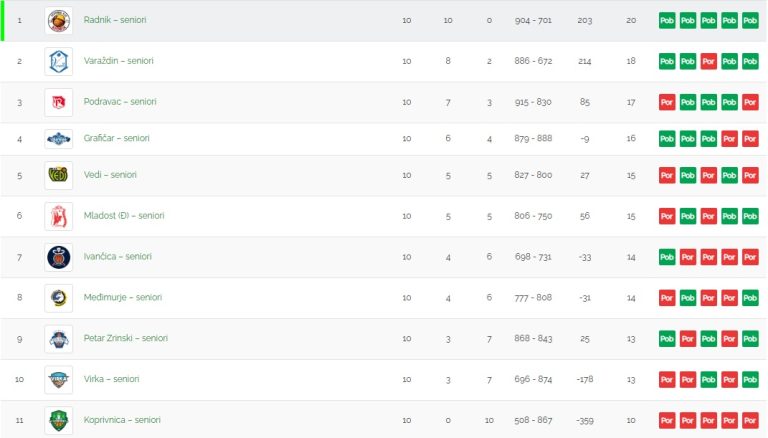
Task: Go to Podravac – seniori team page
Action: pos(120,102)
